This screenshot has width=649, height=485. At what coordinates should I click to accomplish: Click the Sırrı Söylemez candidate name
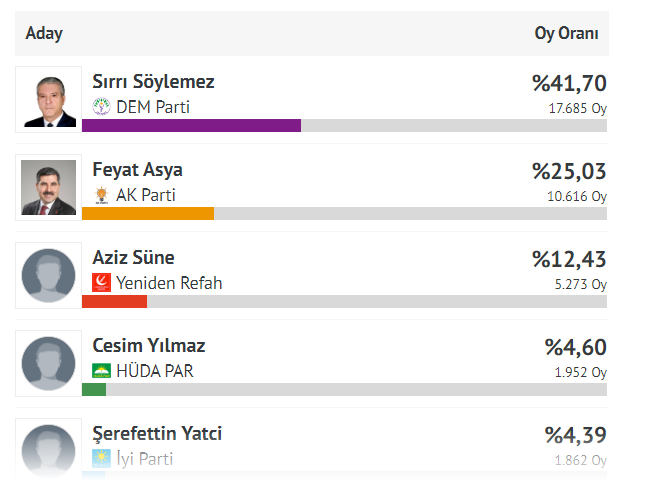point(153,82)
